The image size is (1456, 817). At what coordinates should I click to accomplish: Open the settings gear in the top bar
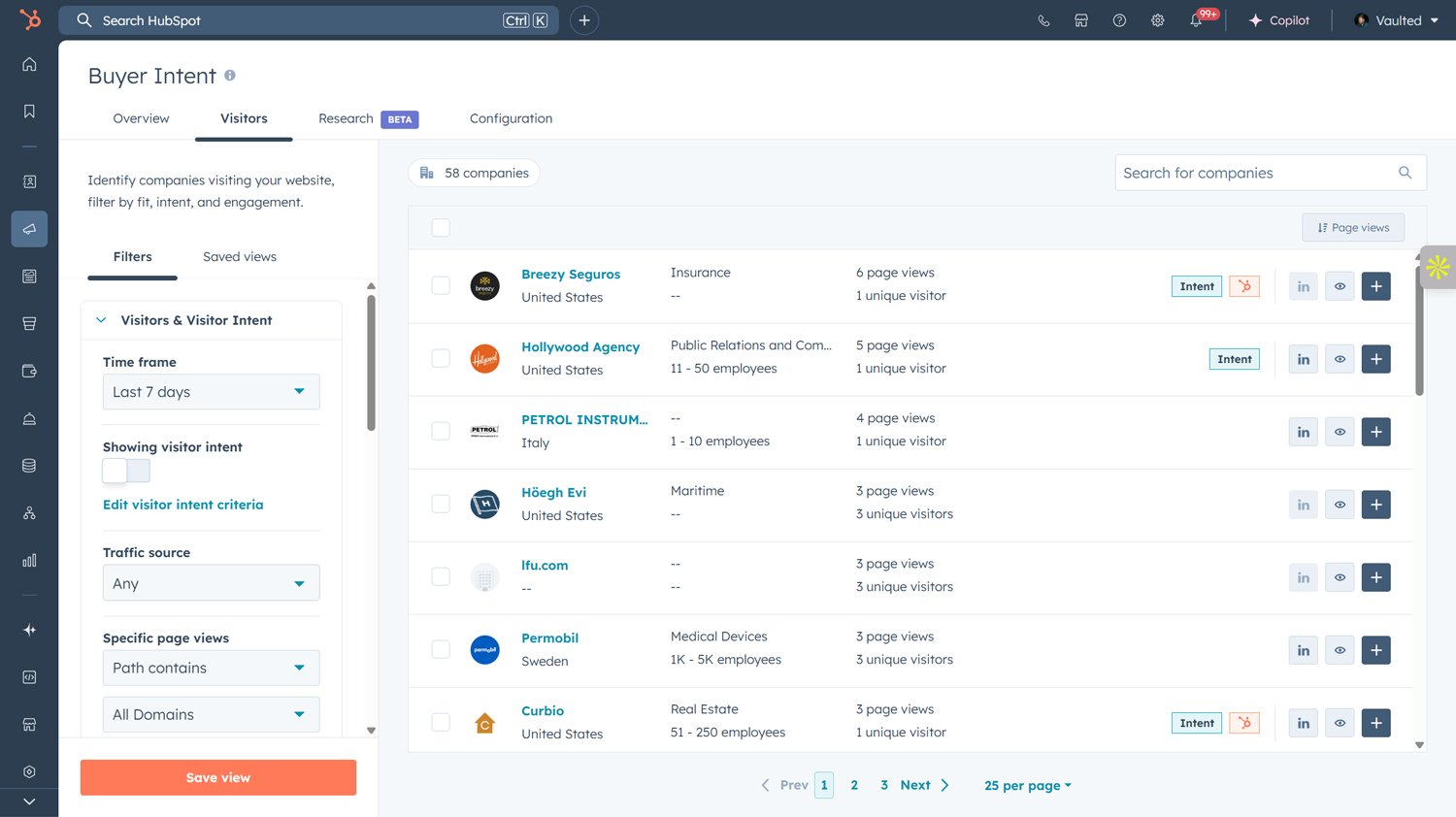coord(1157,20)
